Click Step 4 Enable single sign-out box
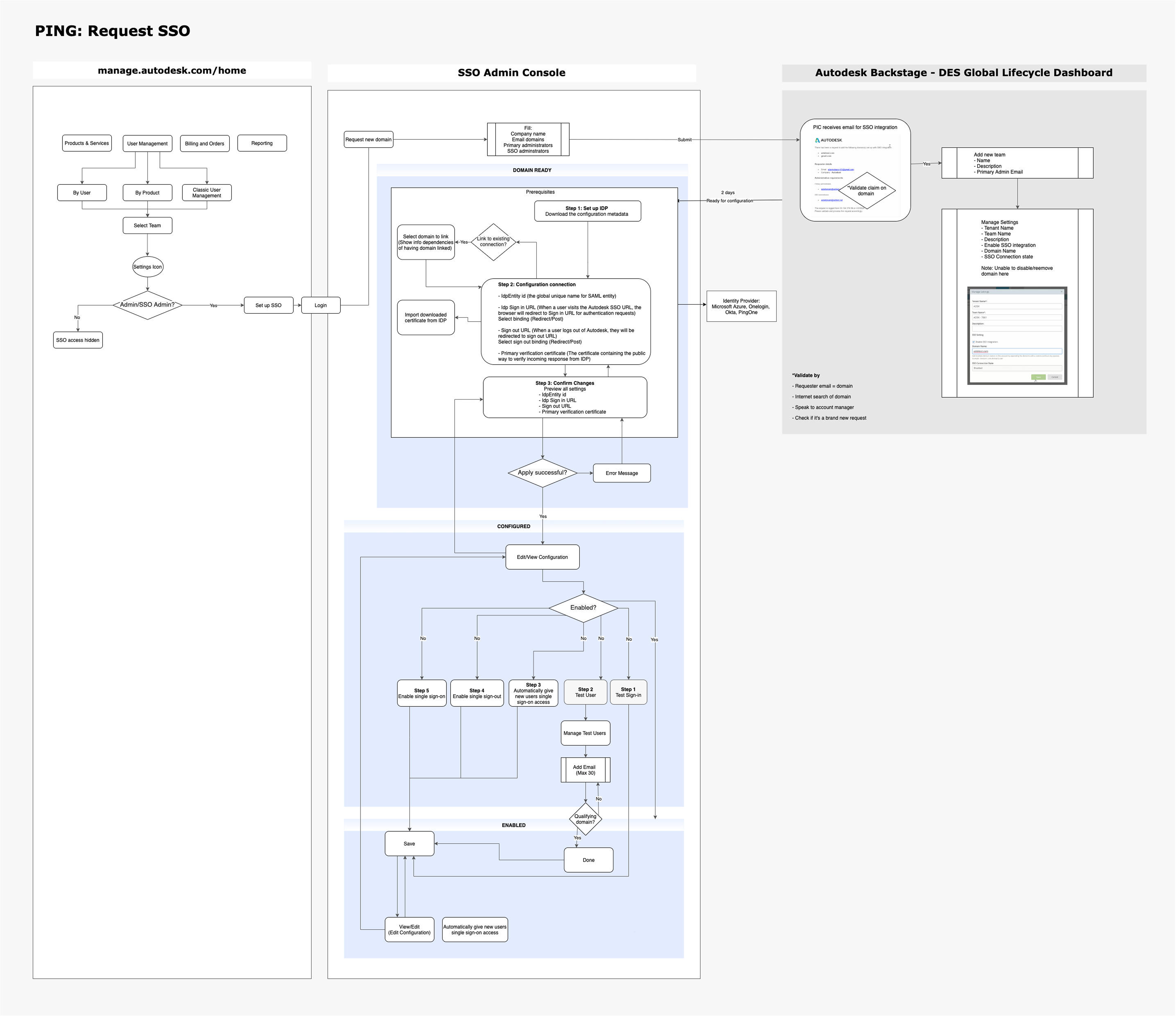This screenshot has width=1176, height=1016. (x=477, y=694)
